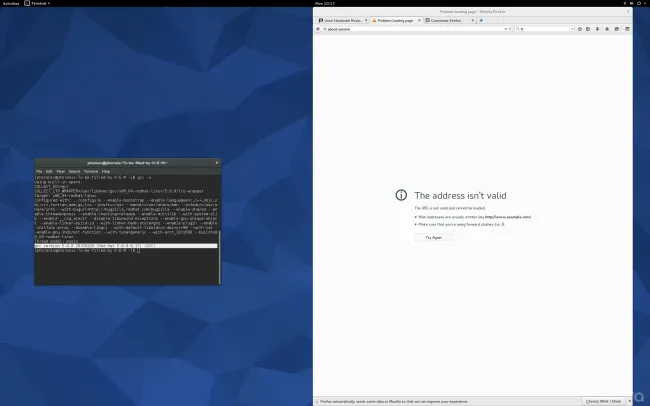Reload the page from the address bar
The height and width of the screenshot is (406, 650).
[510, 29]
